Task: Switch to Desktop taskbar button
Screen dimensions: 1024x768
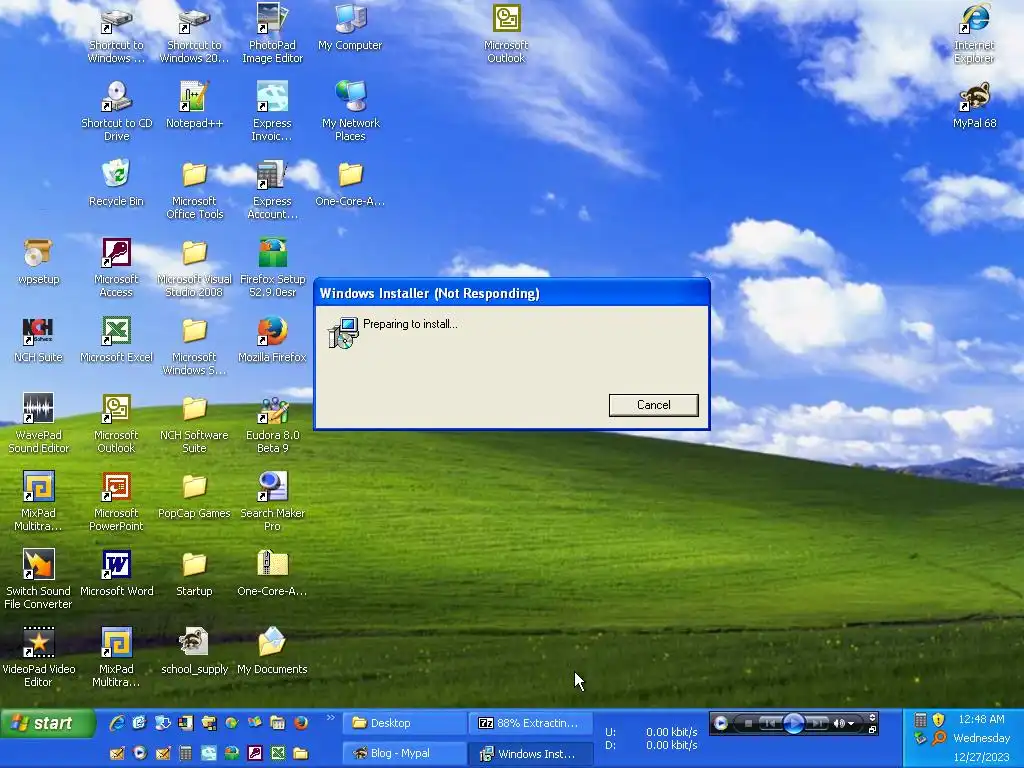Action: 405,723
